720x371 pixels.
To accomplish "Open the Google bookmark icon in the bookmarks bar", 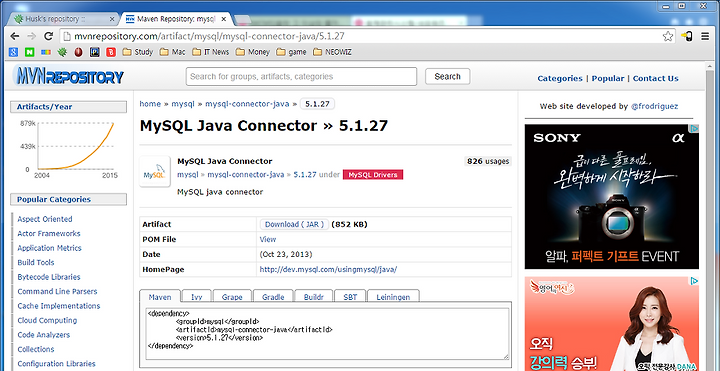I will click(13, 52).
